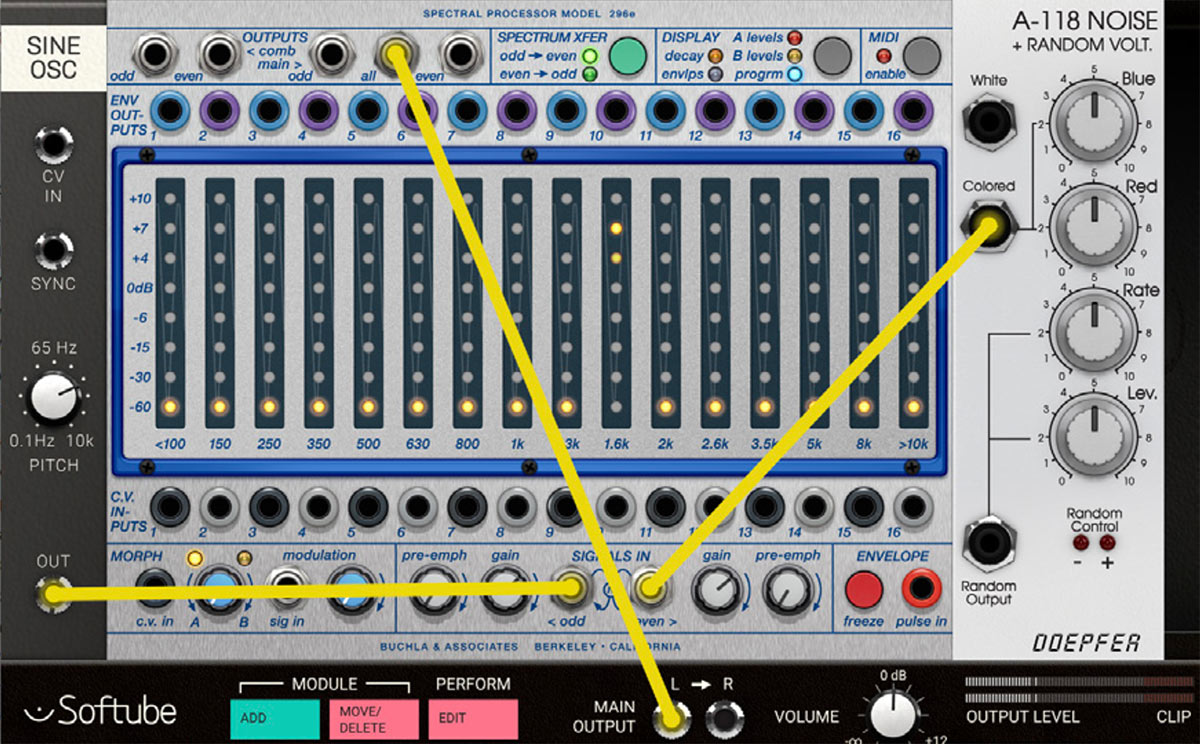Click the Sine Osc PITCH knob

coord(54,401)
